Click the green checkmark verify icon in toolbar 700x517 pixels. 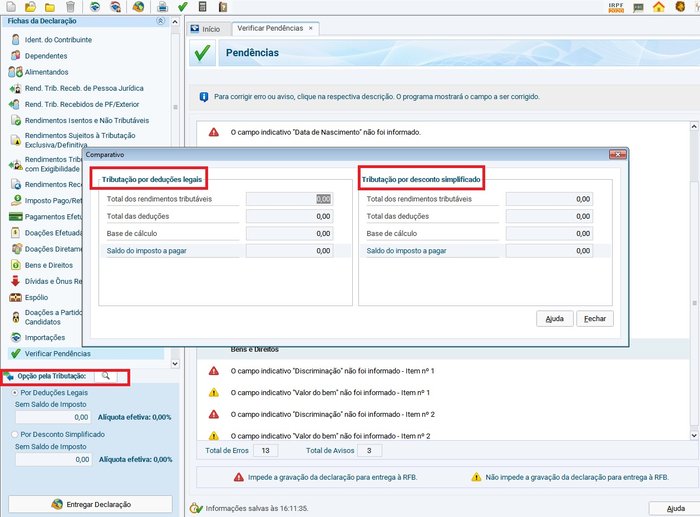[183, 7]
